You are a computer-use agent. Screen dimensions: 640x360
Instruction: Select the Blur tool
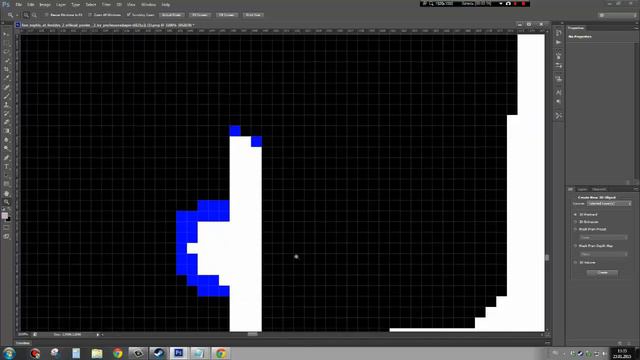coord(6,140)
